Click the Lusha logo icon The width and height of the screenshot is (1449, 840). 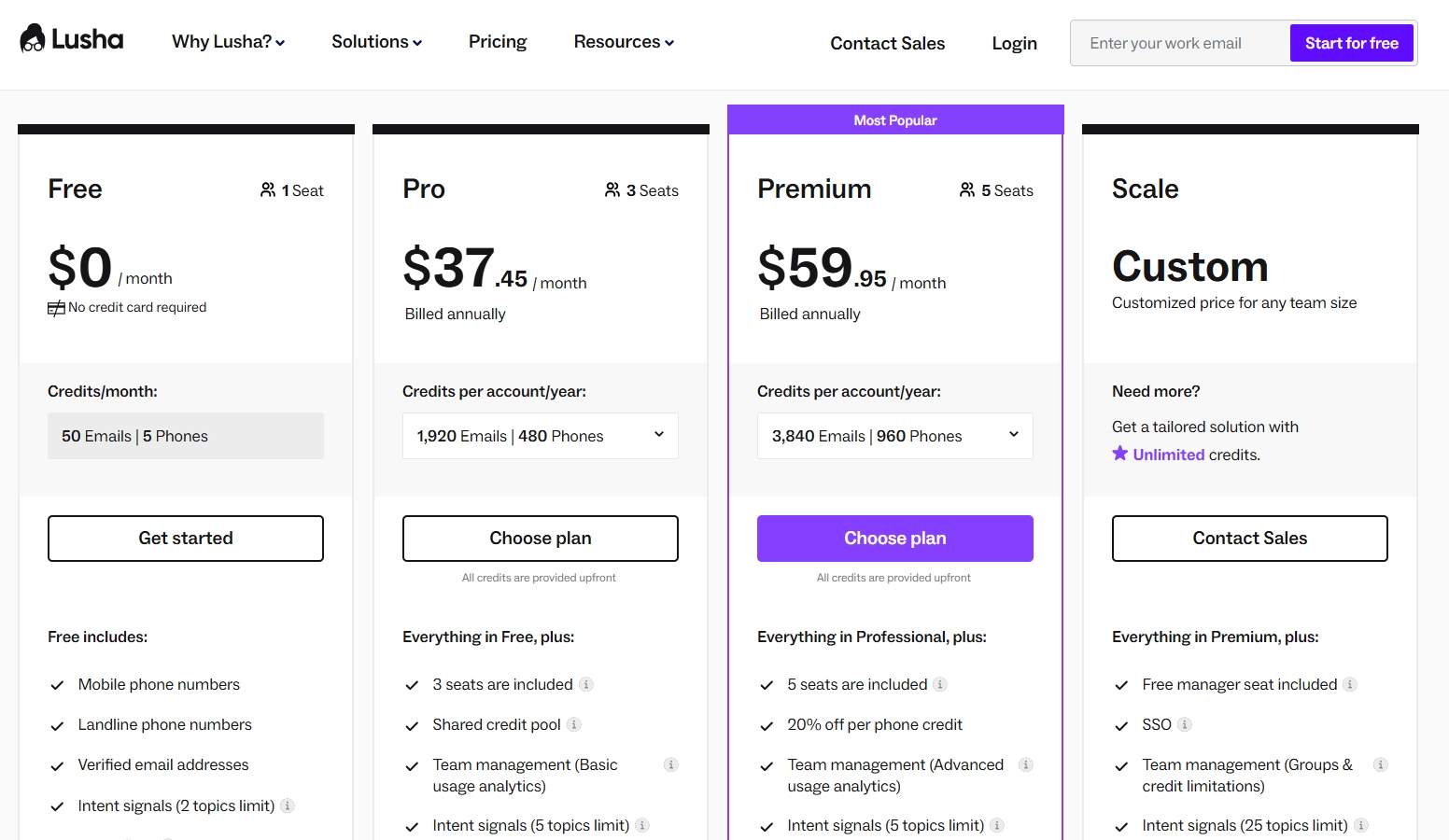pos(34,39)
